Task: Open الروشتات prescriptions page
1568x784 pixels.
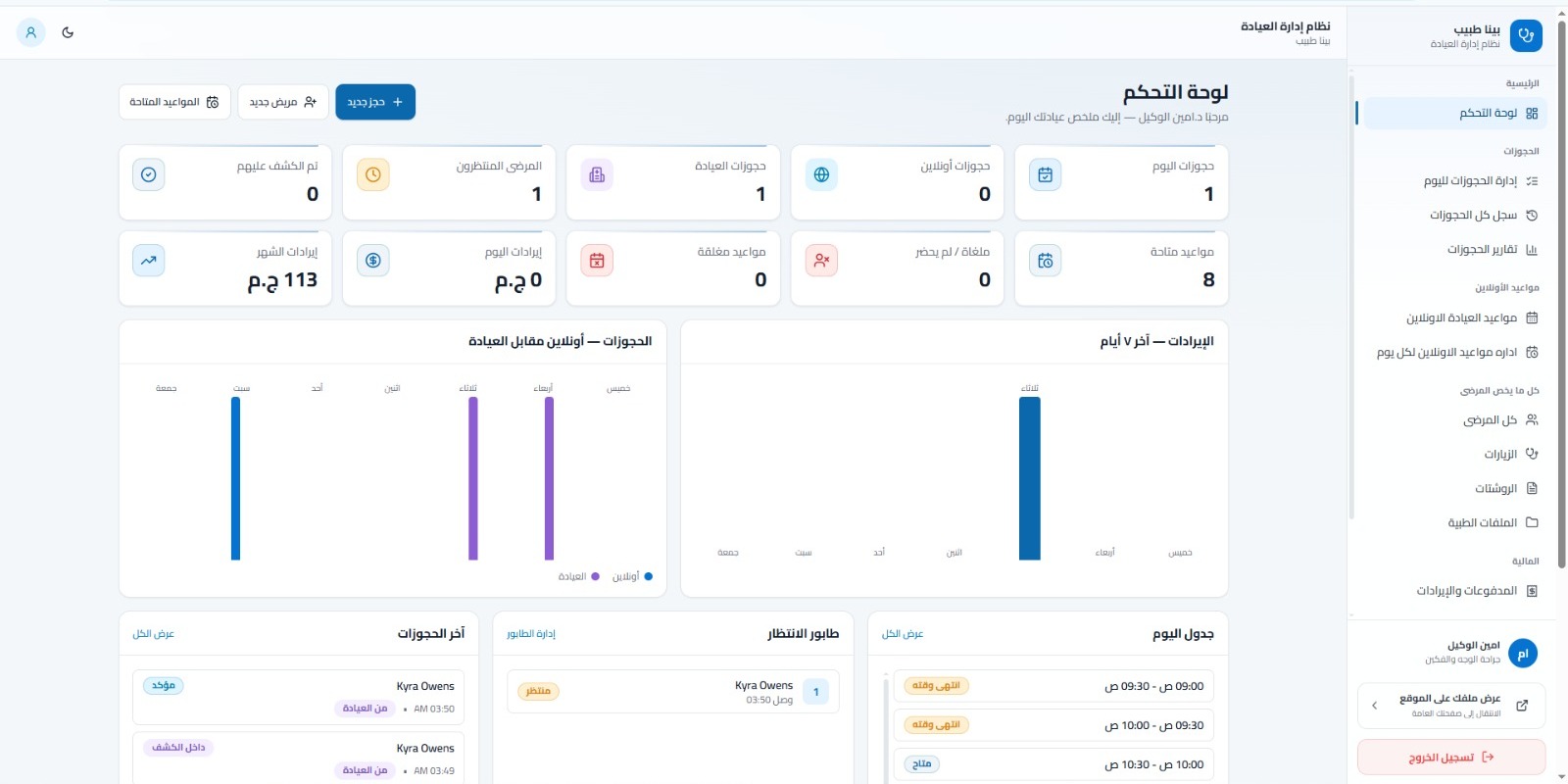Action: pos(1455,489)
